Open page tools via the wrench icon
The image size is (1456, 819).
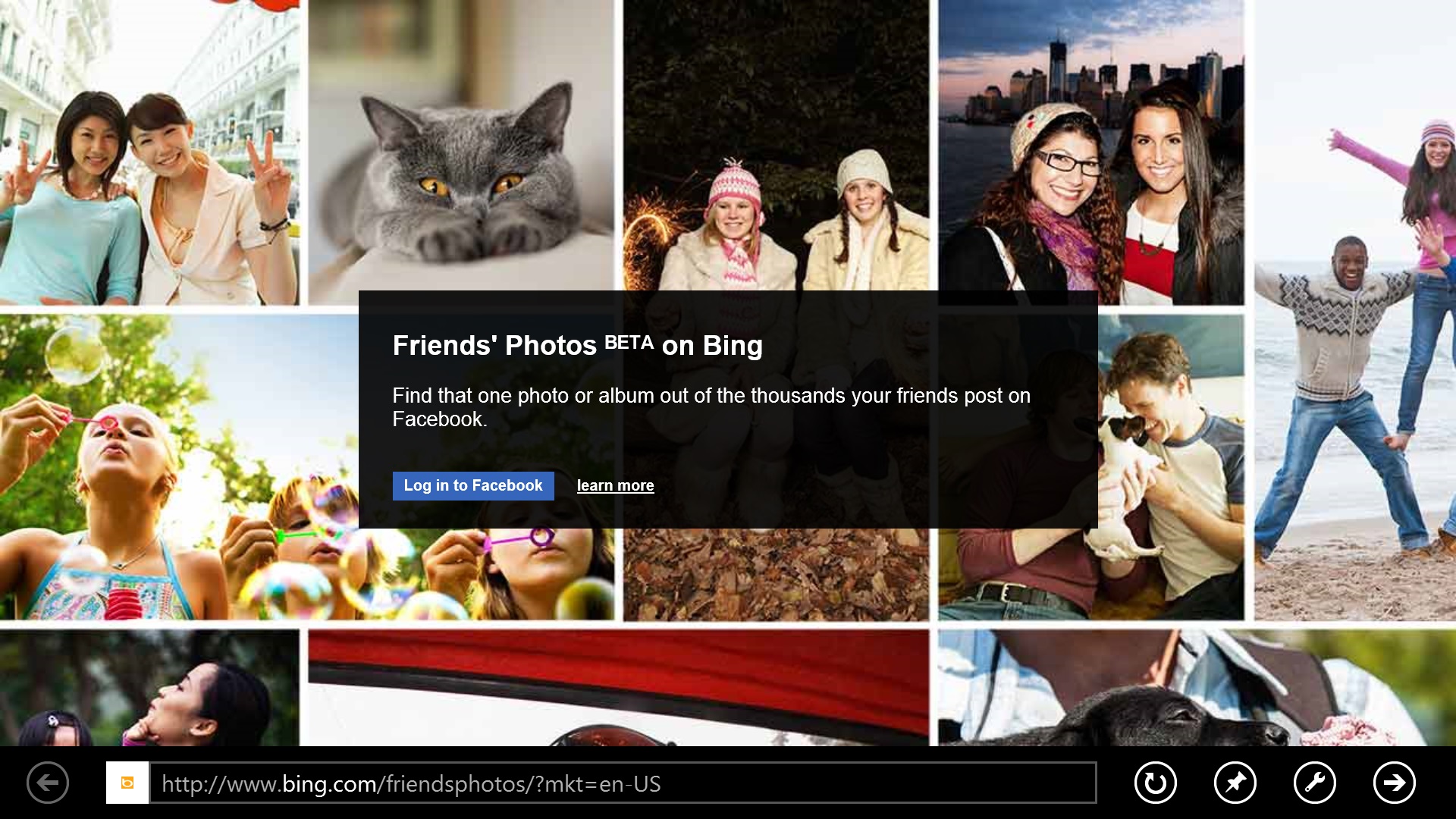[x=1315, y=783]
